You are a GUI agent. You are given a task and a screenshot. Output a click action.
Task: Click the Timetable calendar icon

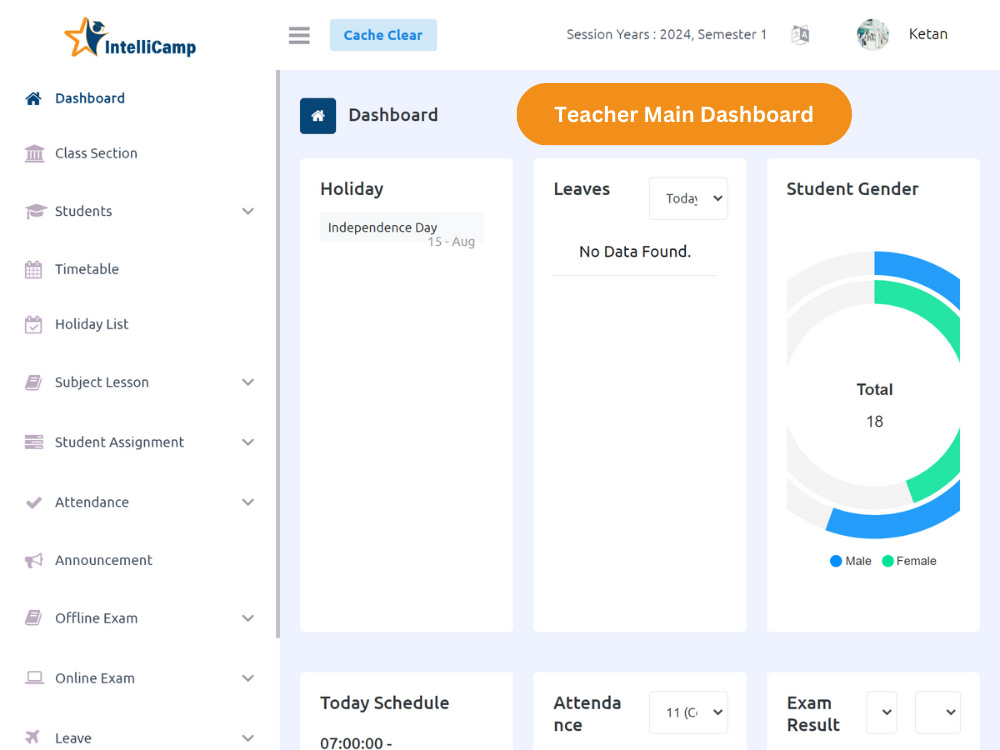pos(34,269)
